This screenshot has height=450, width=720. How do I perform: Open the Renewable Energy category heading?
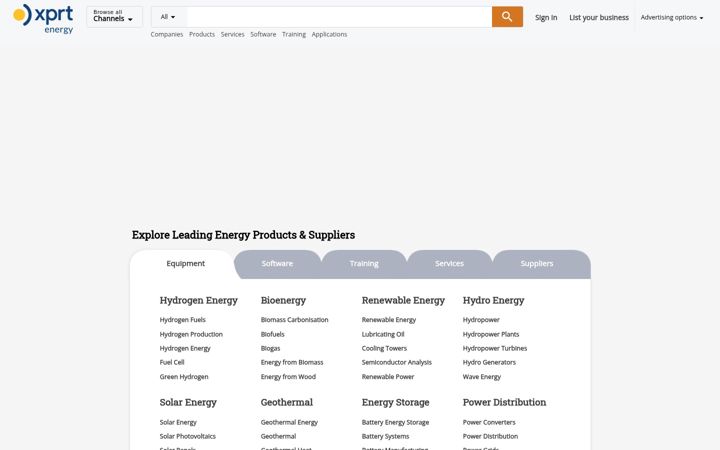point(403,300)
